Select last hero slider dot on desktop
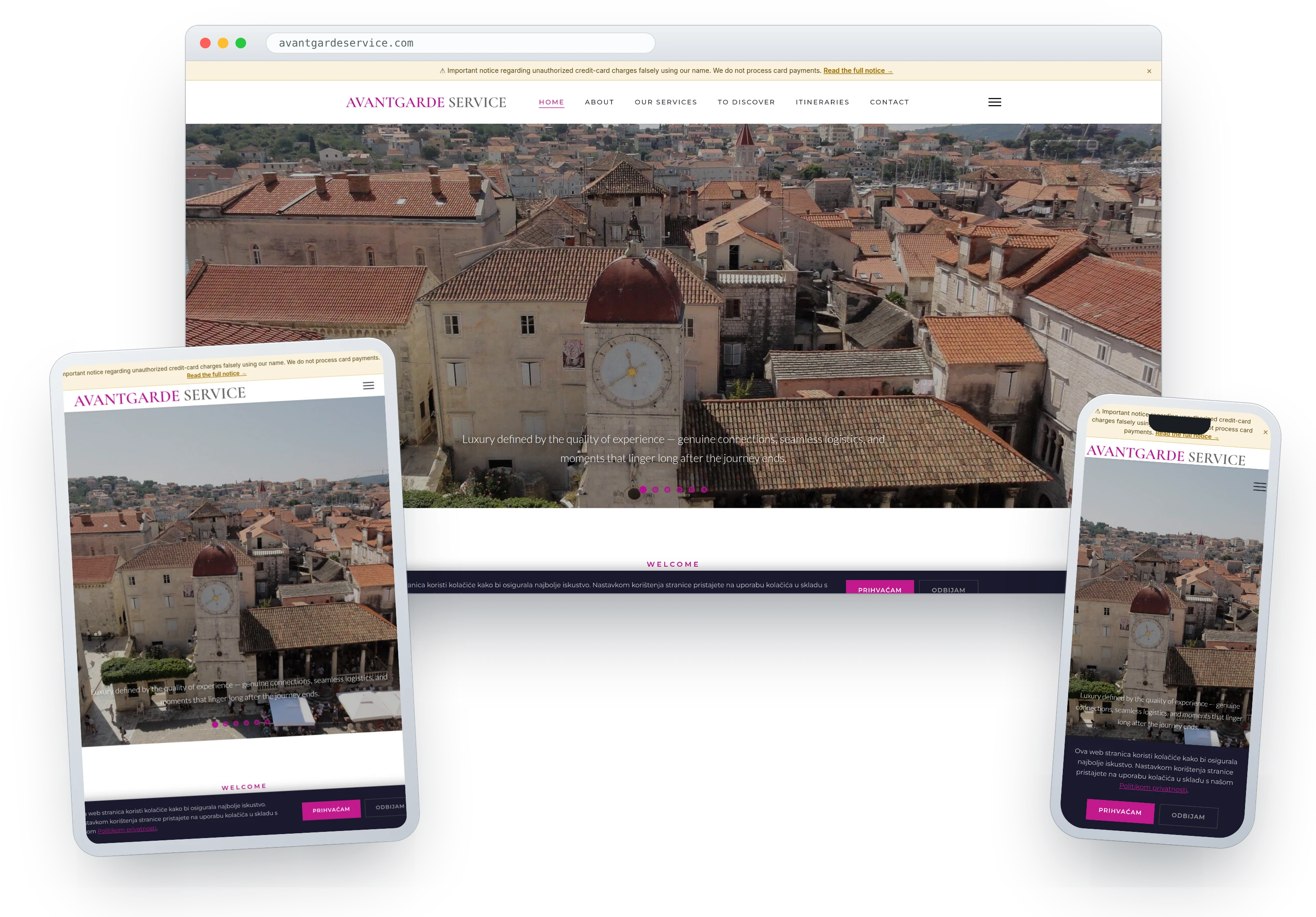 click(x=704, y=490)
